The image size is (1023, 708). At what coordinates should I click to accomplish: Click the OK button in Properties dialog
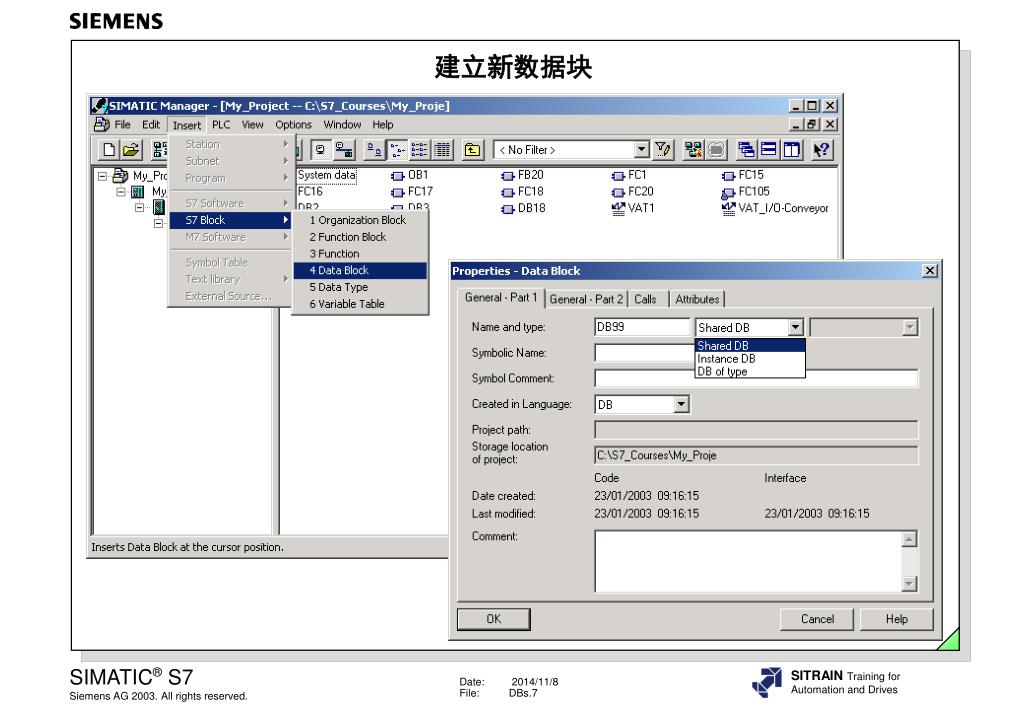[494, 619]
